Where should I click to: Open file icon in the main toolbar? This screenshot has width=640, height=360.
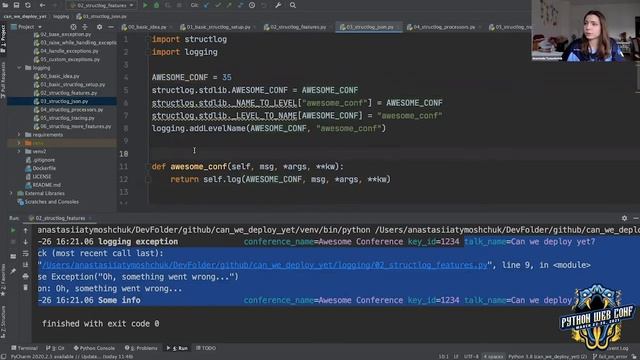tap(5, 5)
